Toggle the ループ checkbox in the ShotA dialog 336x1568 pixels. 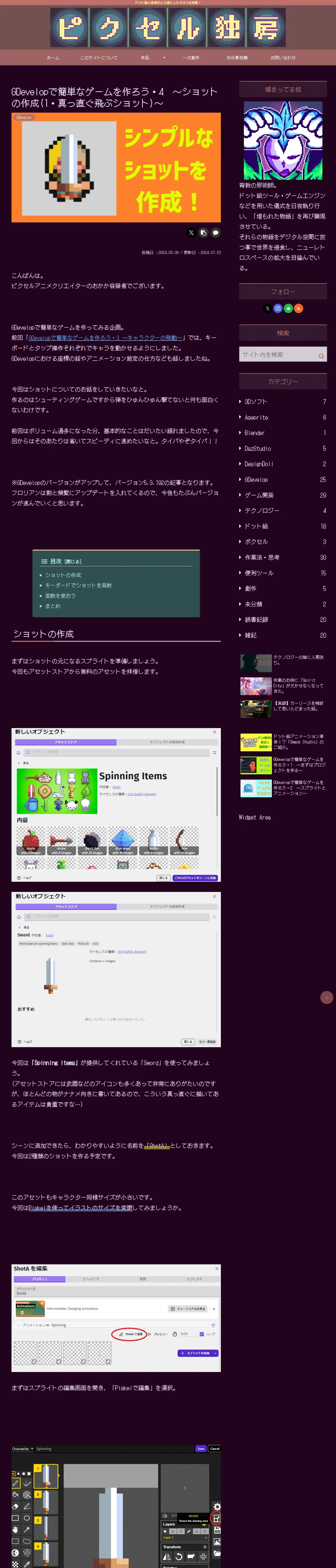(202, 1334)
